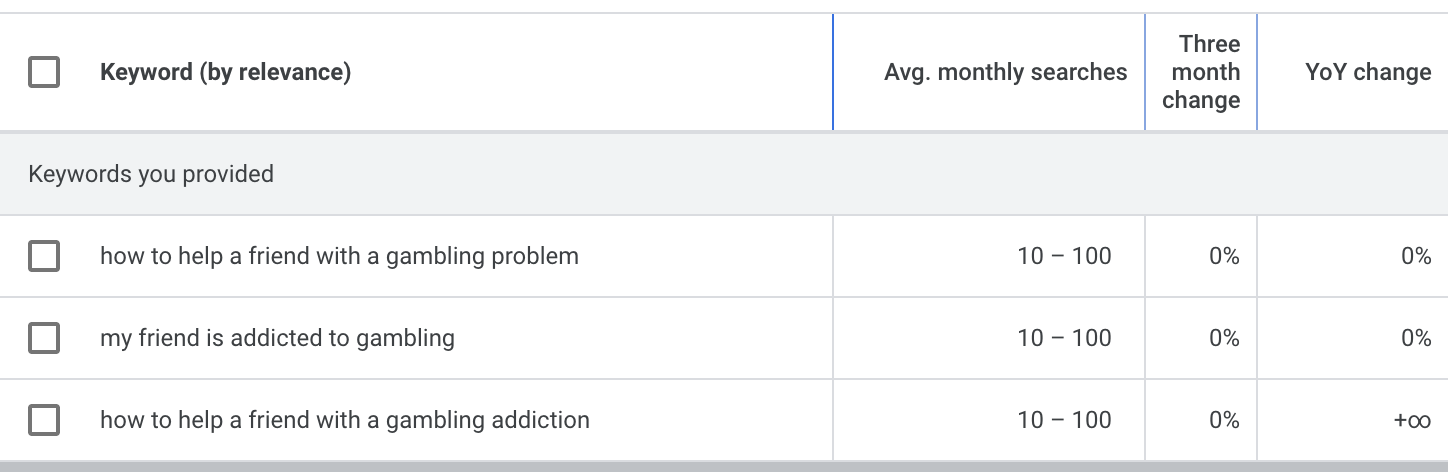1448x472 pixels.
Task: Click the 10 – 100 searches value for "gambling problem"
Action: (x=1064, y=256)
